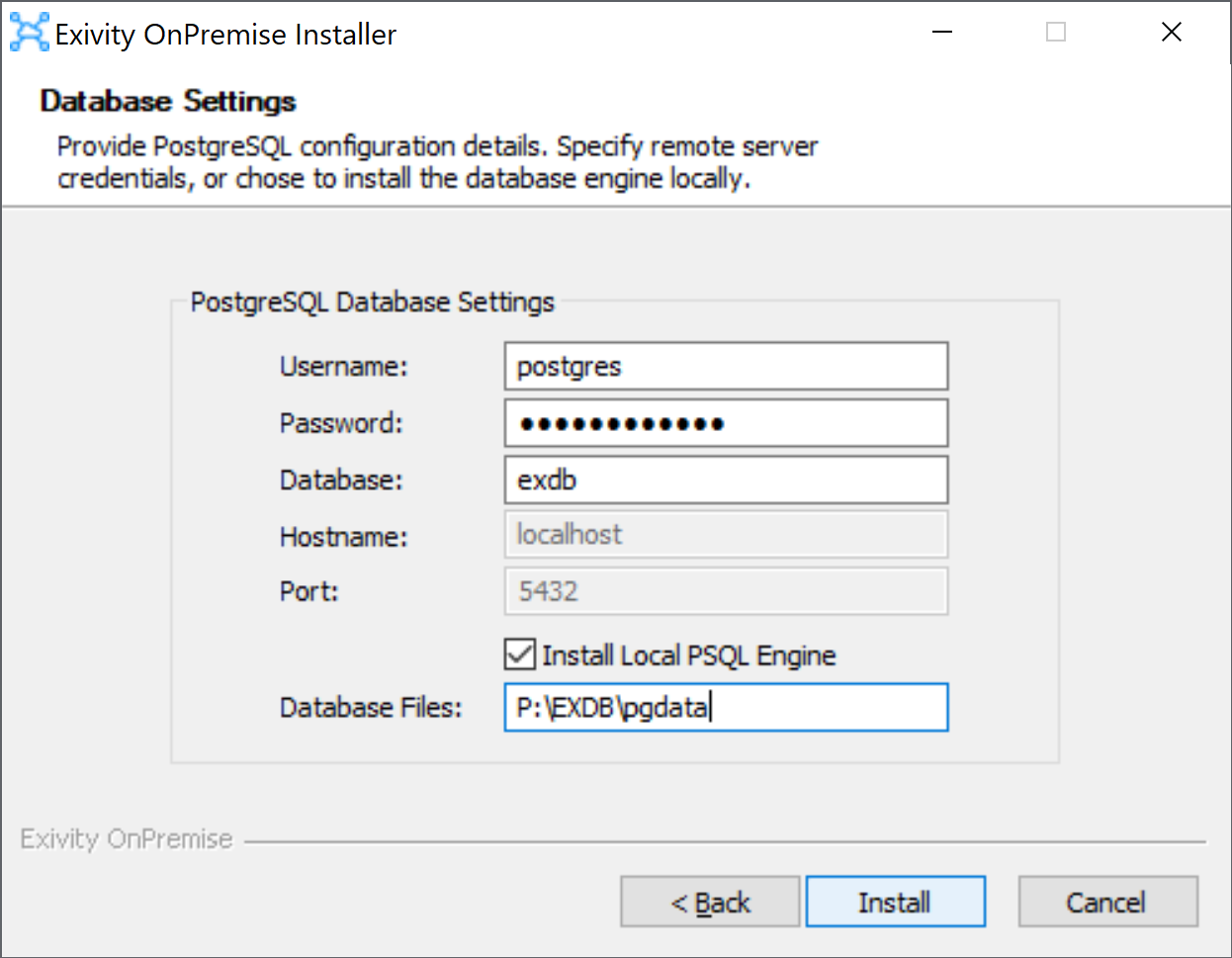
Task: Uncheck Install Local PSQL Engine checkbox
Action: click(x=520, y=654)
